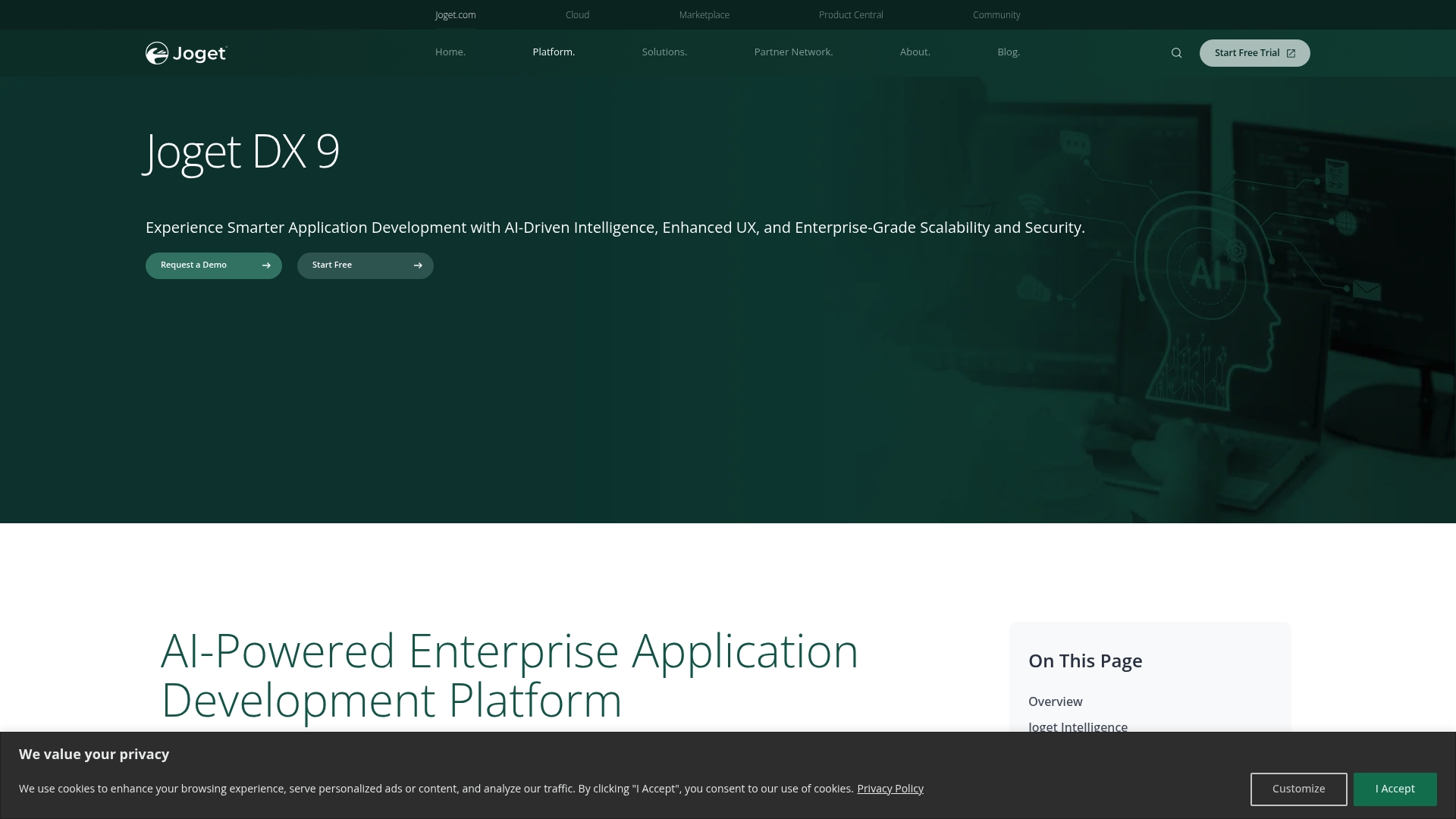Click the arrow on Request a Demo

click(x=266, y=265)
